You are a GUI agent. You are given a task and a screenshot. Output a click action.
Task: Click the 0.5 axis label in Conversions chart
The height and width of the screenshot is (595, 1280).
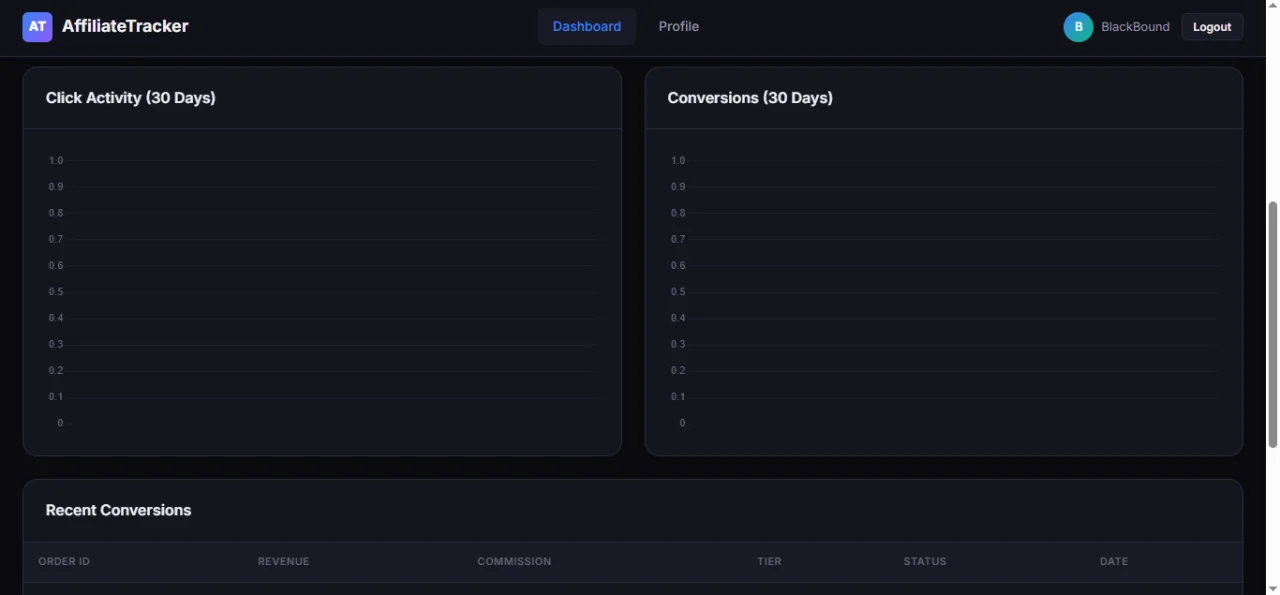pos(678,292)
